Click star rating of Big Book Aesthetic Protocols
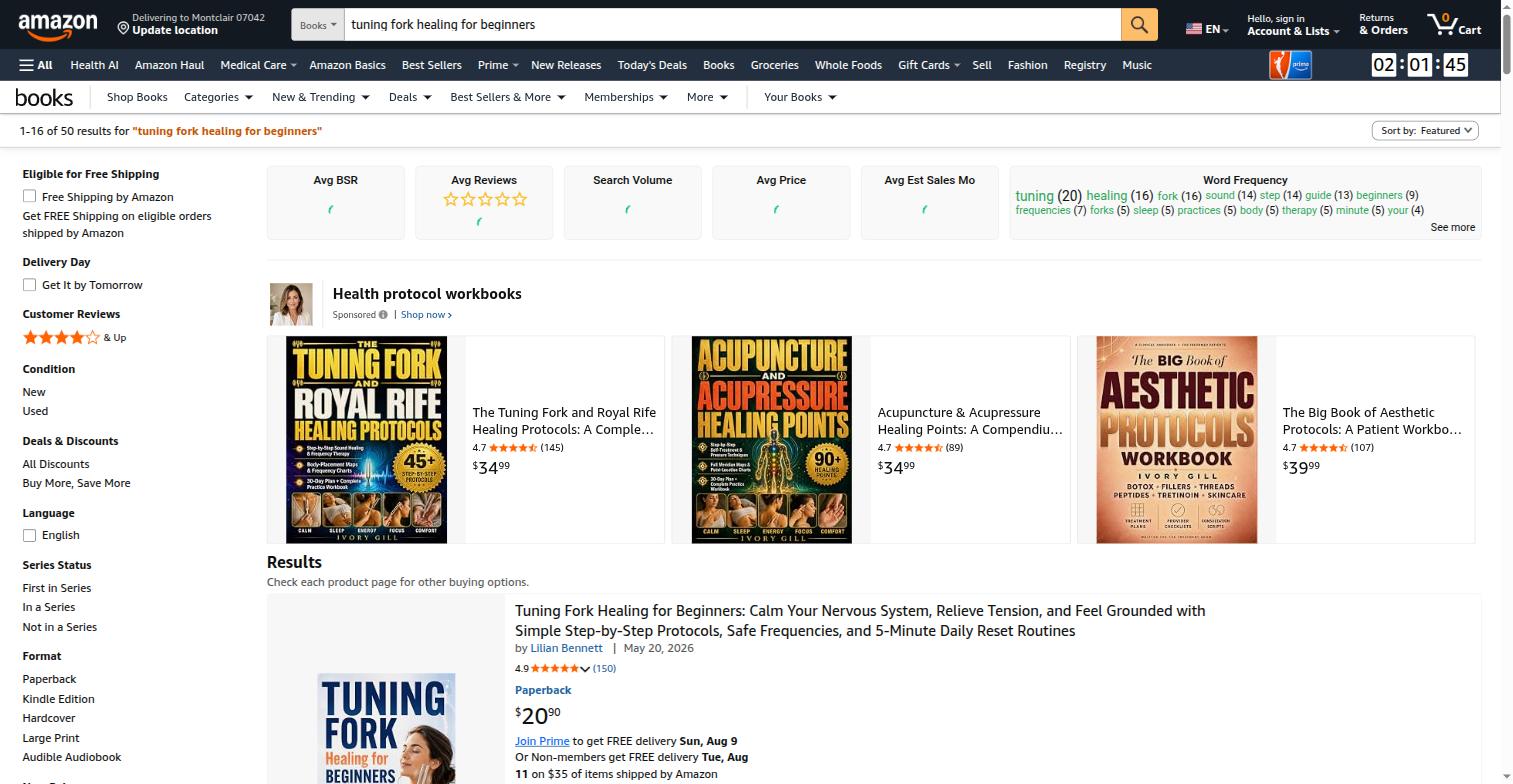The width and height of the screenshot is (1513, 784). click(1323, 448)
